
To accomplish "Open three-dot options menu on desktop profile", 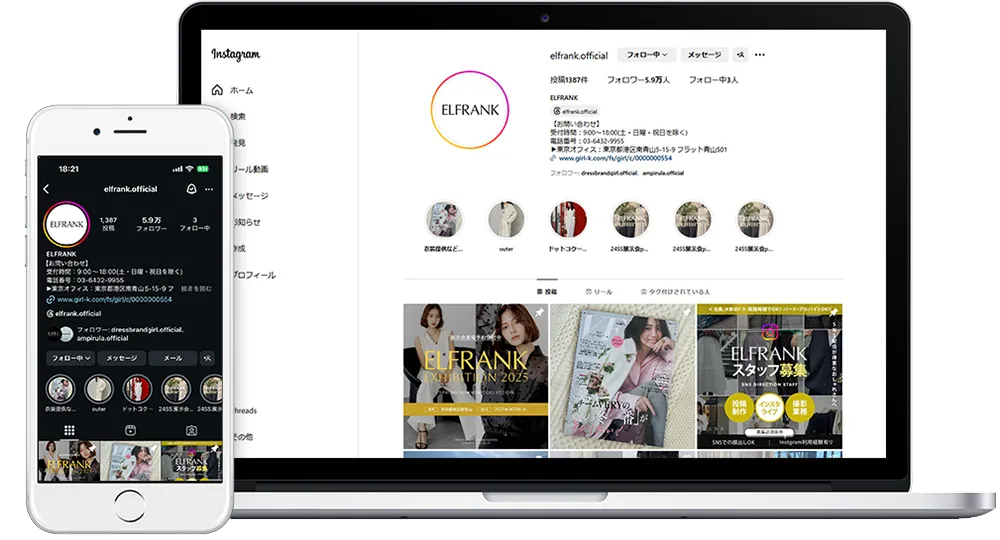I will [760, 55].
